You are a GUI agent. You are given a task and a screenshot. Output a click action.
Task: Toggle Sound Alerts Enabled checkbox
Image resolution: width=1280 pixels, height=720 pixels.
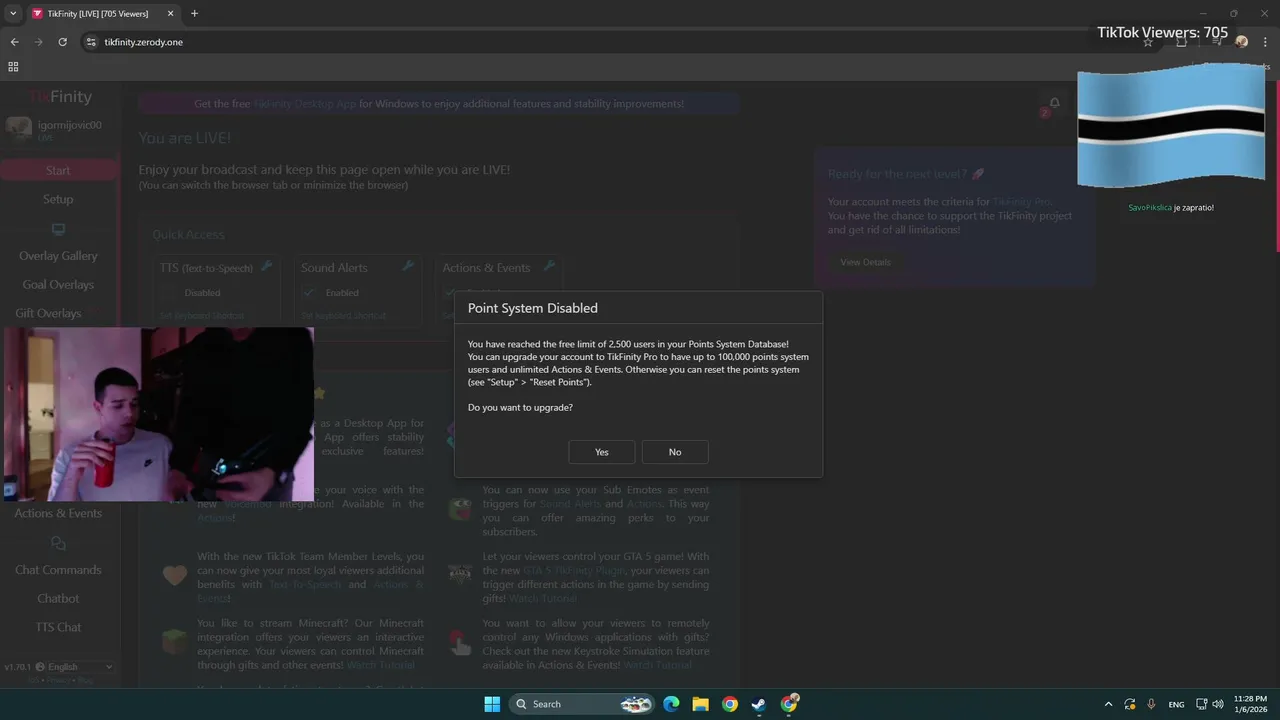click(x=309, y=293)
